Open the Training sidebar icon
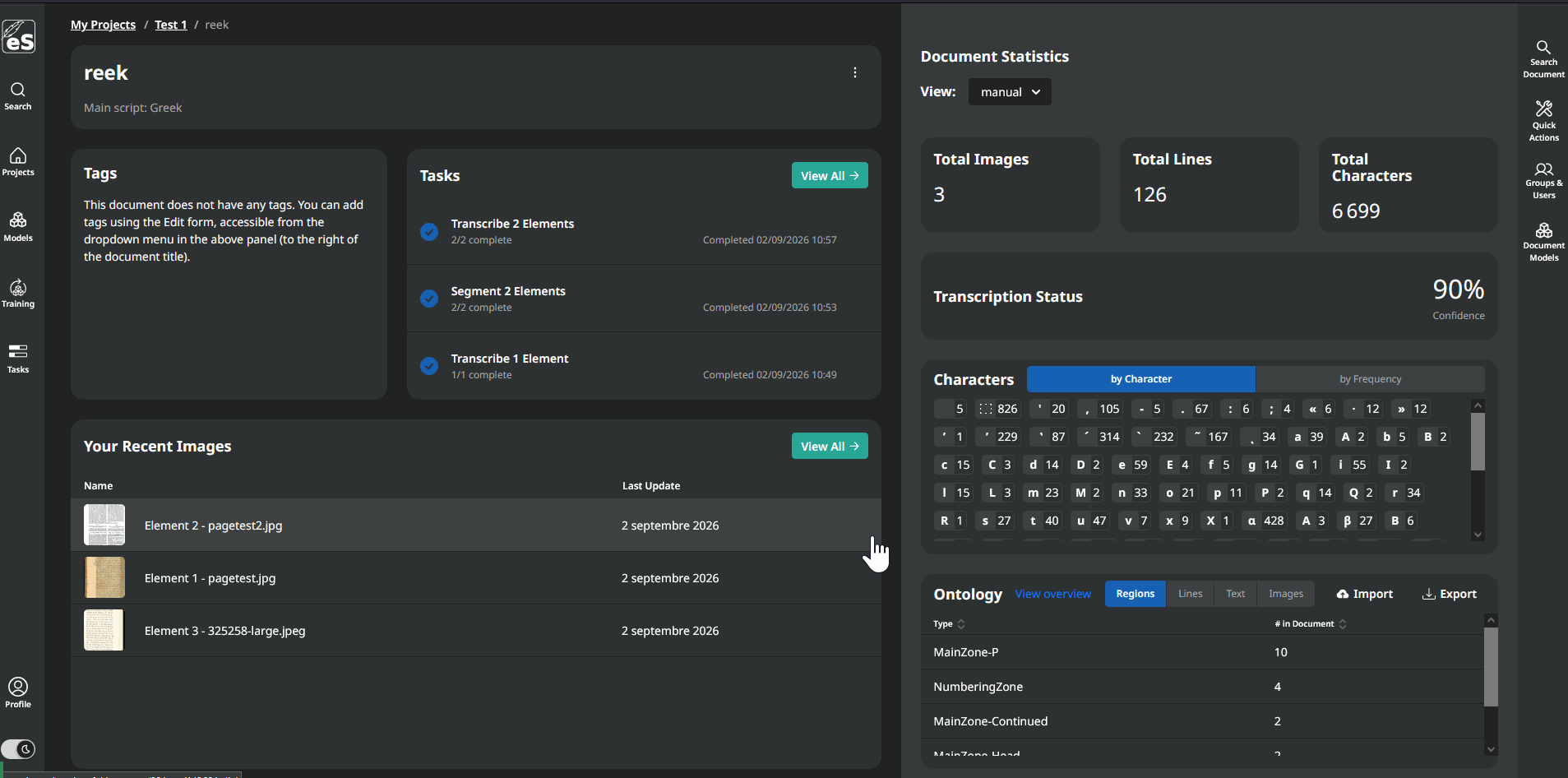This screenshot has height=778, width=1568. (x=18, y=294)
